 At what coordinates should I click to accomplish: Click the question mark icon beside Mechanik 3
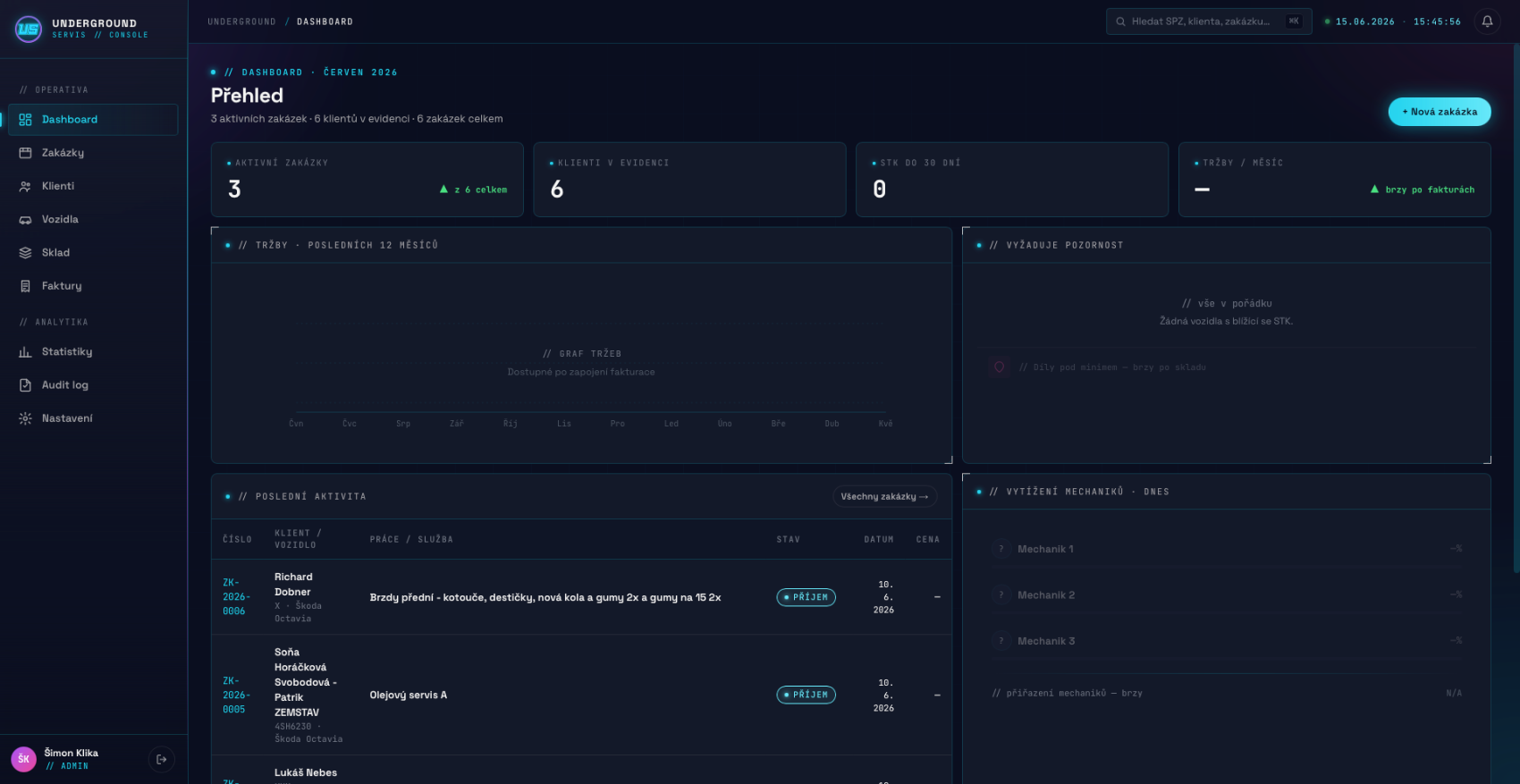1001,641
